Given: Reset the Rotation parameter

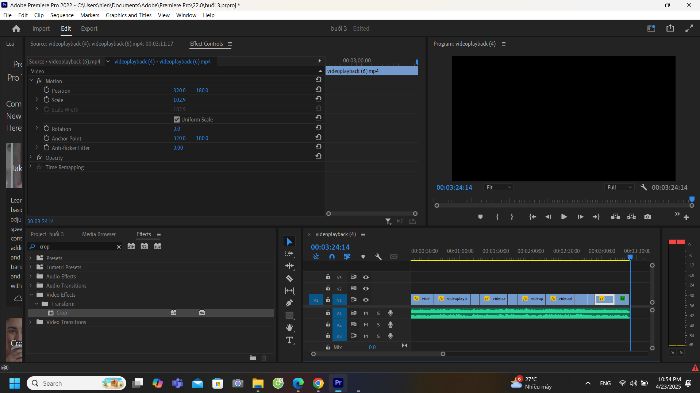Looking at the screenshot, I should coord(318,127).
